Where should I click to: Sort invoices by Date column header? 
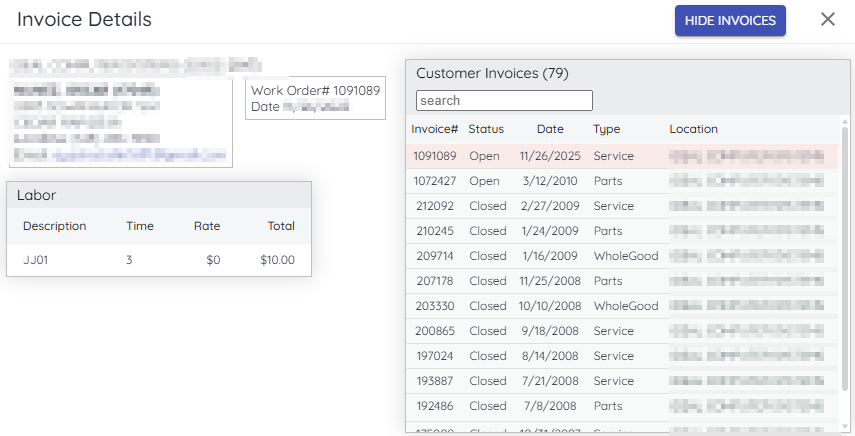(550, 129)
